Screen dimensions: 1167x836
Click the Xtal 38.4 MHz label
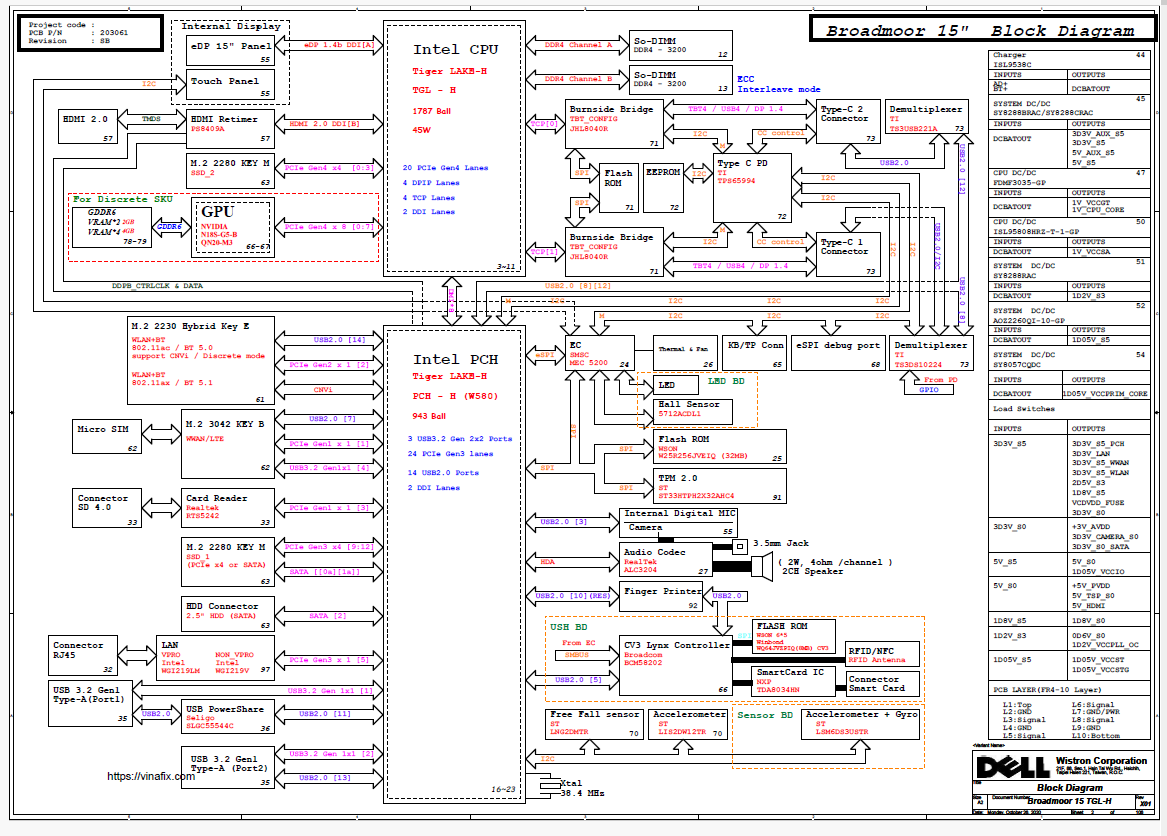[581, 788]
